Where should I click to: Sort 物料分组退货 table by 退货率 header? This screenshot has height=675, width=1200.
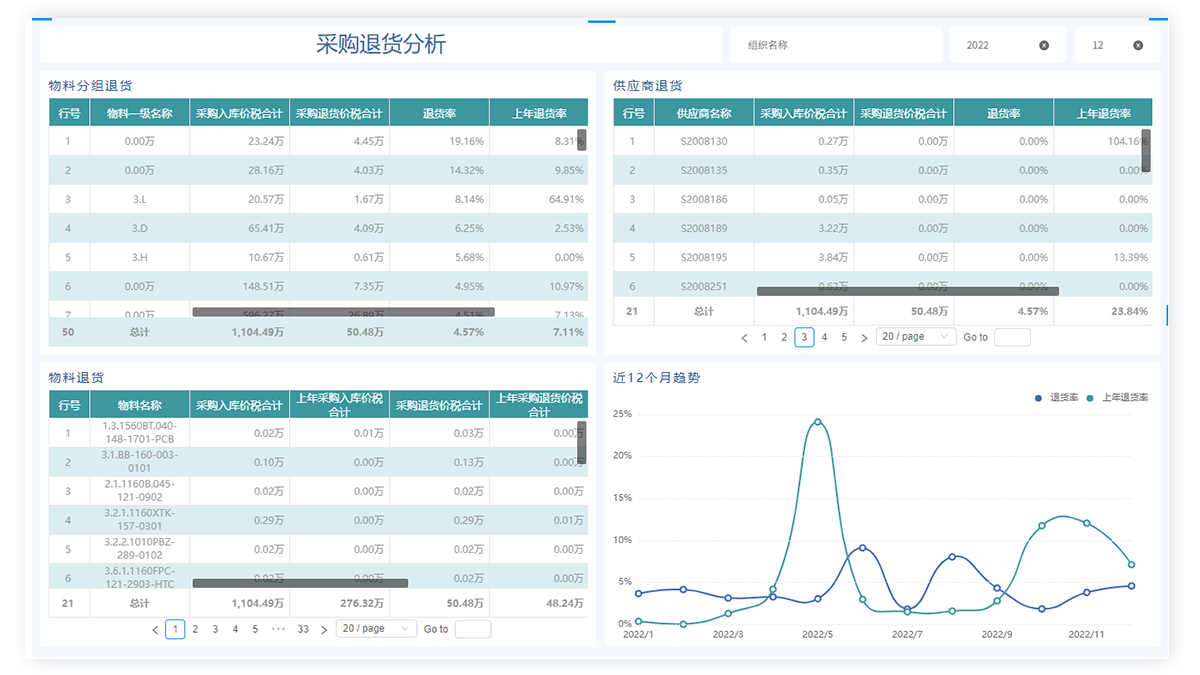point(439,113)
